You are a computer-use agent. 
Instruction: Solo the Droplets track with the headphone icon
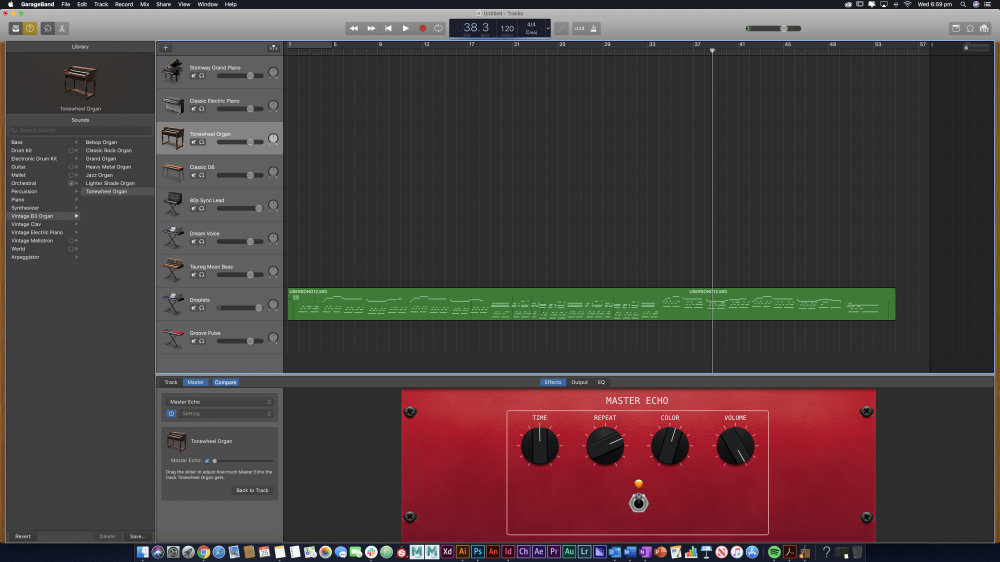(x=202, y=308)
